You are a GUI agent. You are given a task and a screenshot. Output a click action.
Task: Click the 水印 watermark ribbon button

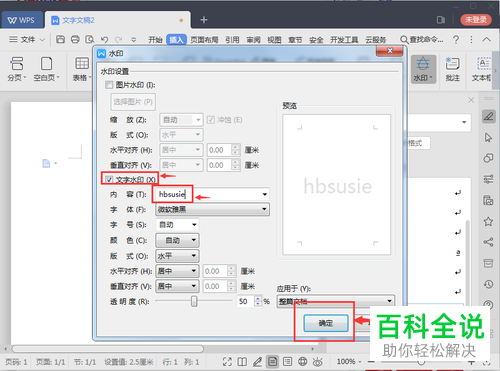click(423, 69)
